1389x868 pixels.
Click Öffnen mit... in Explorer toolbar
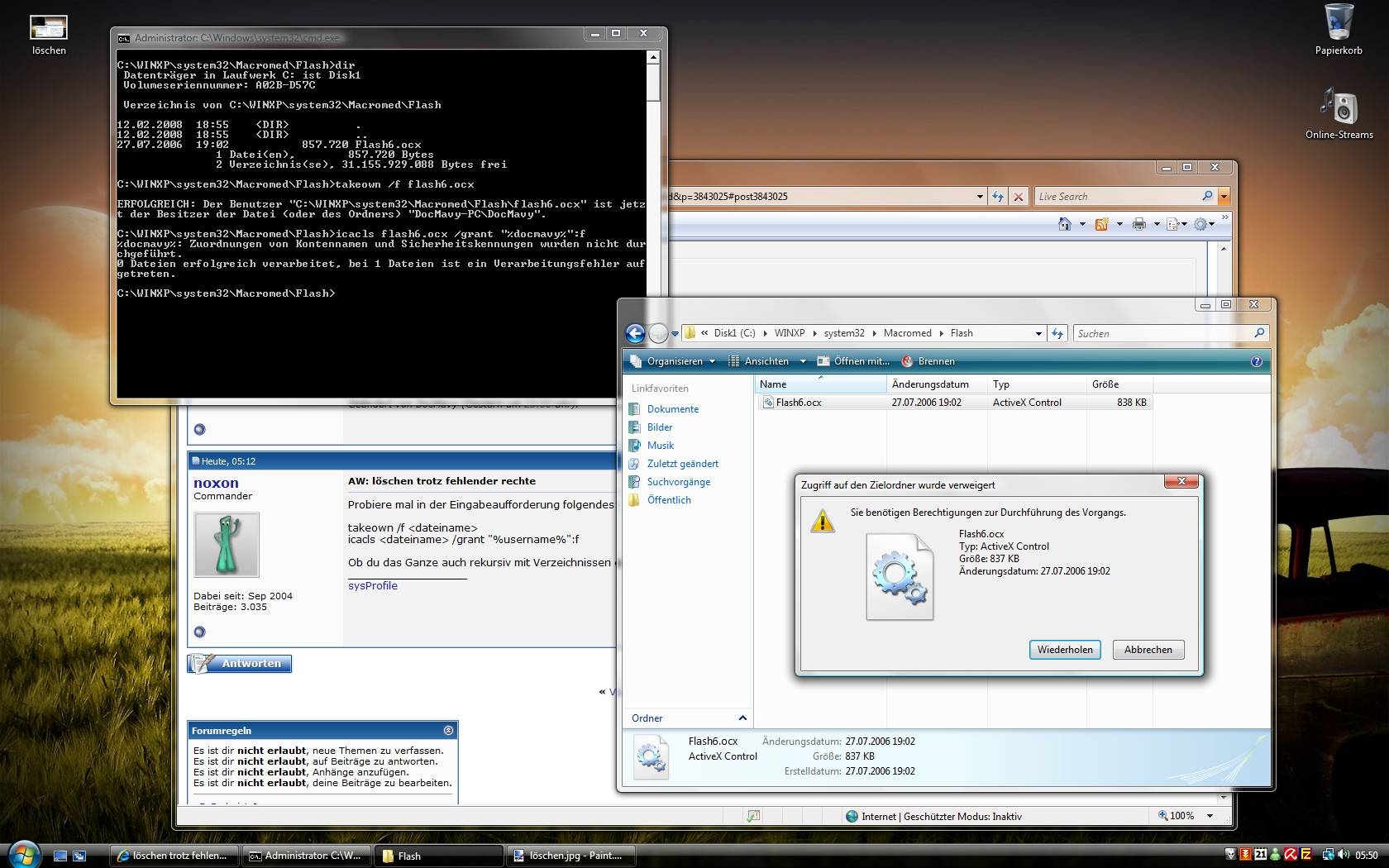coord(853,361)
